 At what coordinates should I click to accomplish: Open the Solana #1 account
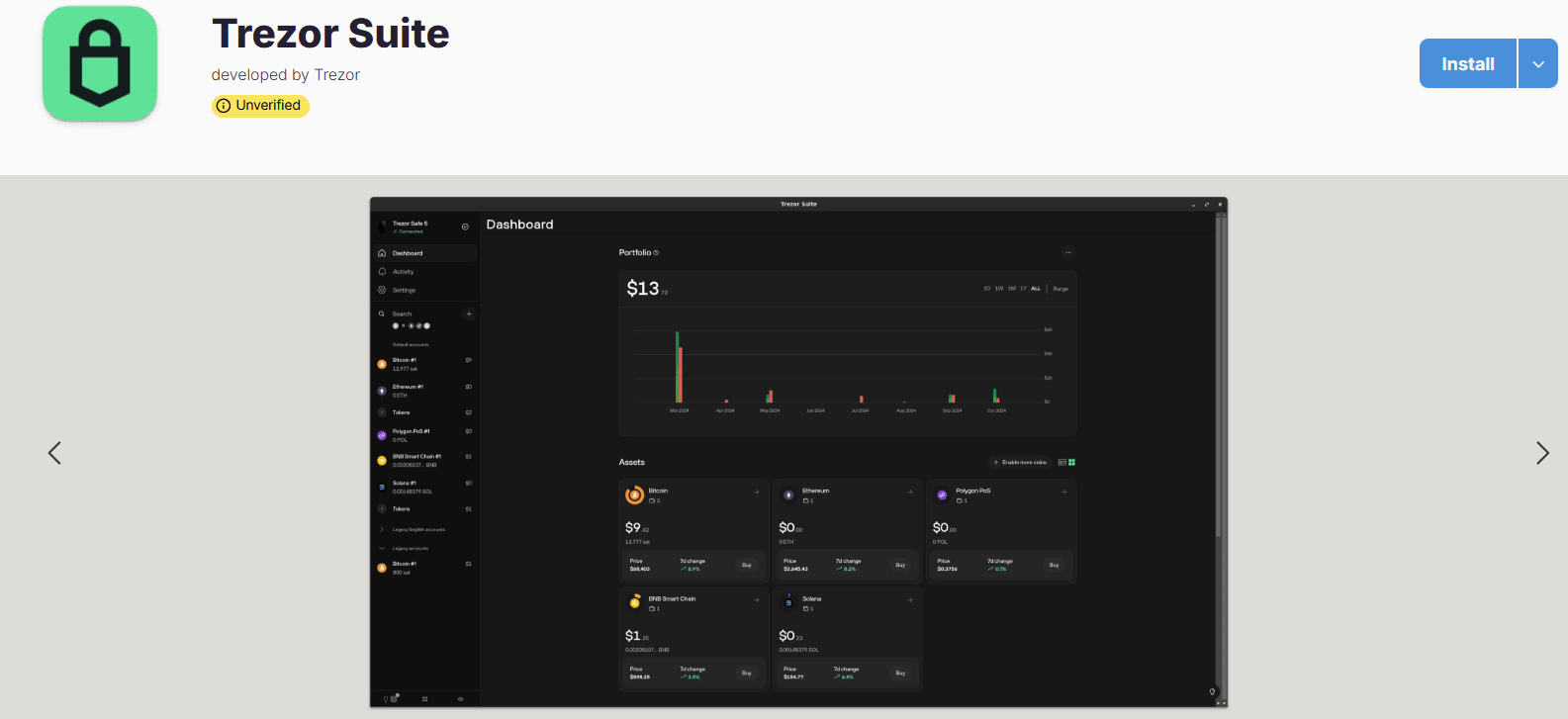(425, 487)
